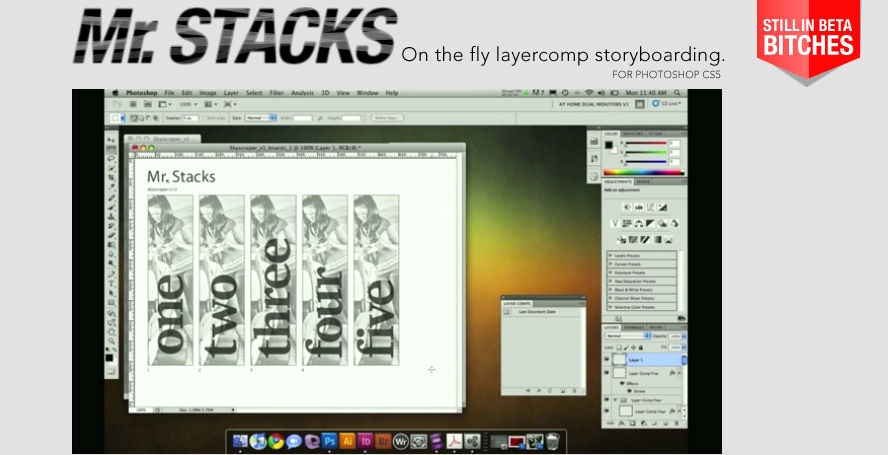
Task: Click the red R slider in Color panel
Action: [x=646, y=143]
